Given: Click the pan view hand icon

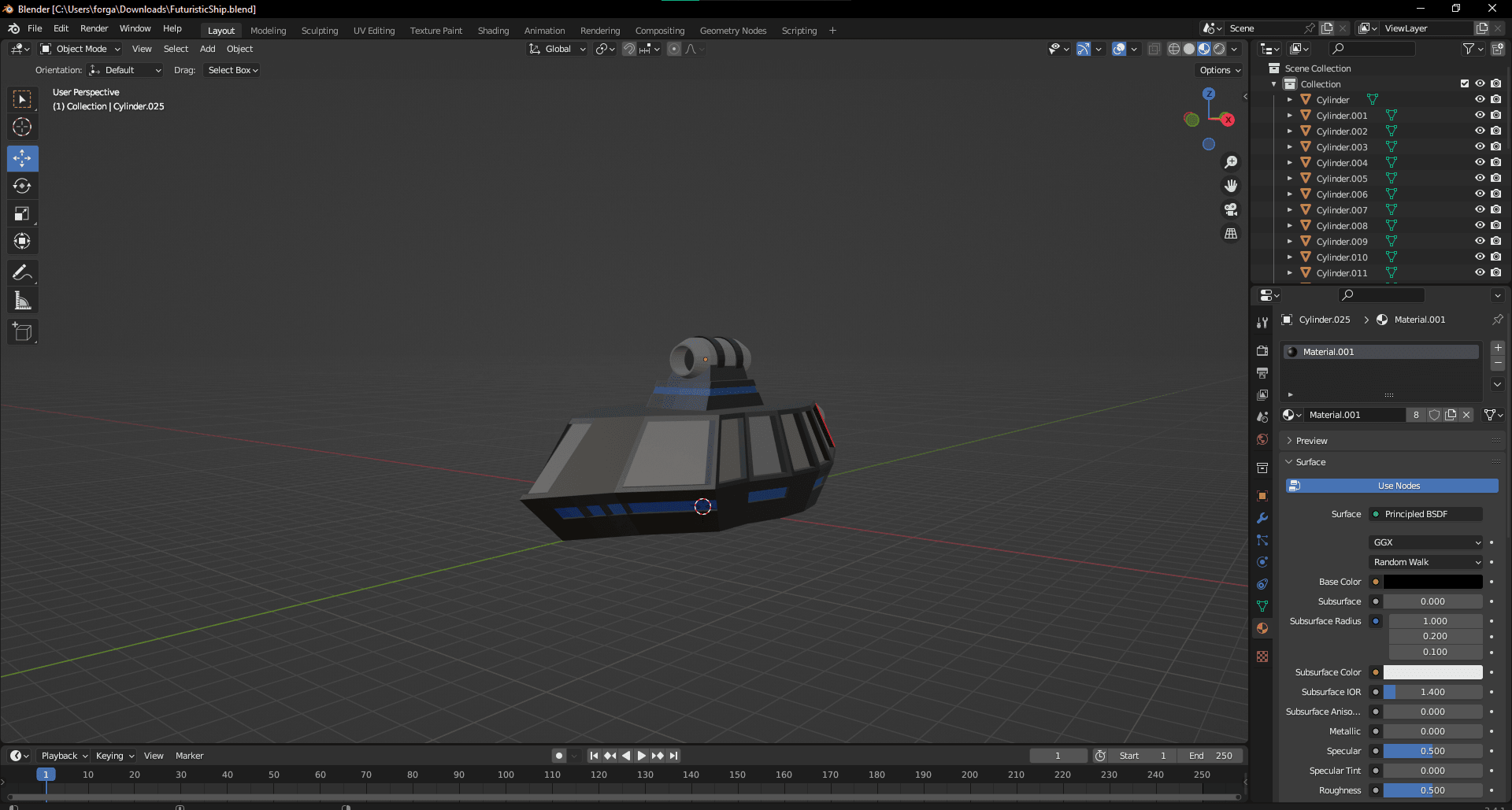Looking at the screenshot, I should click(1230, 186).
